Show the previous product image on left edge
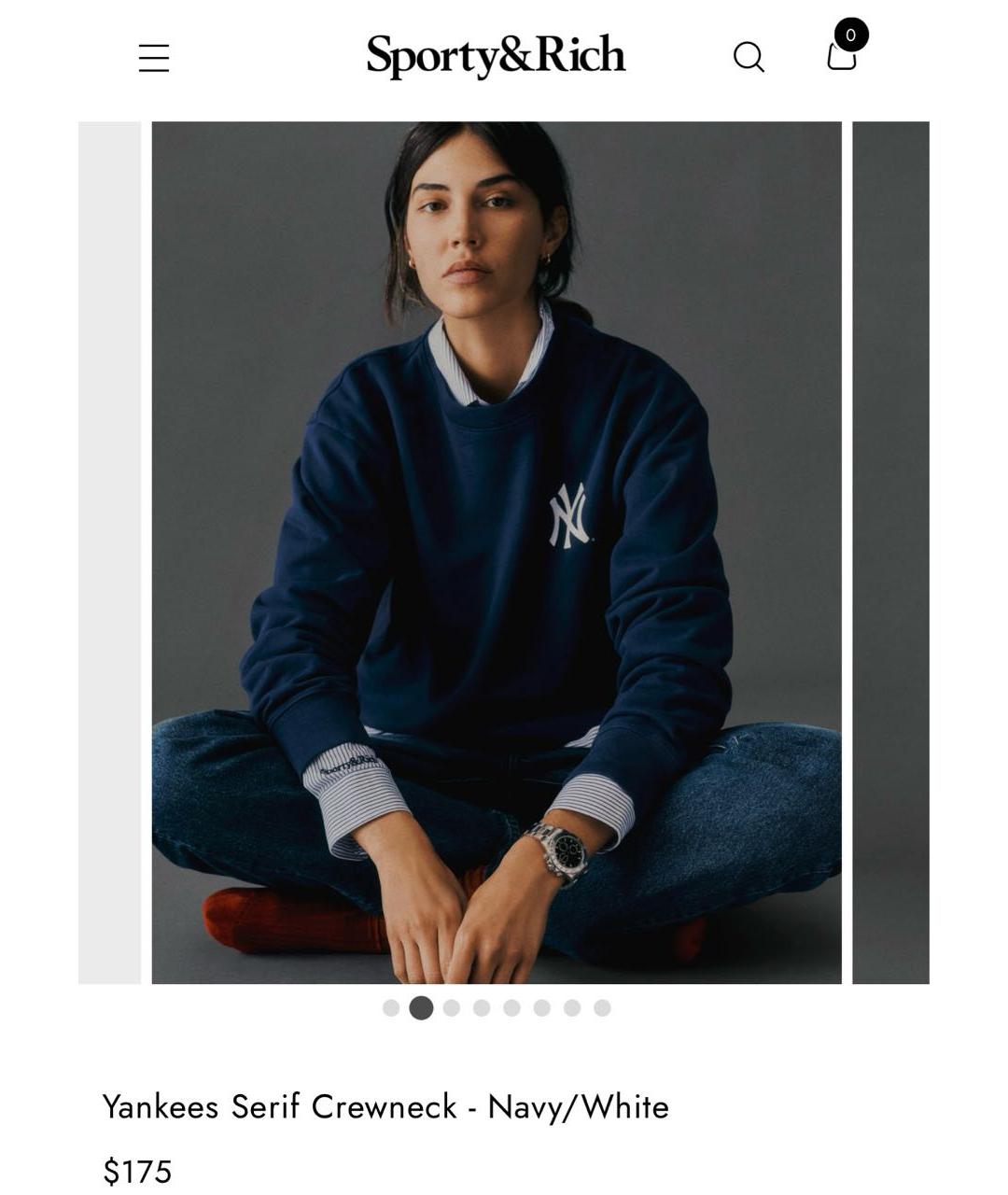Image resolution: width=1008 pixels, height=1195 pixels. click(109, 553)
